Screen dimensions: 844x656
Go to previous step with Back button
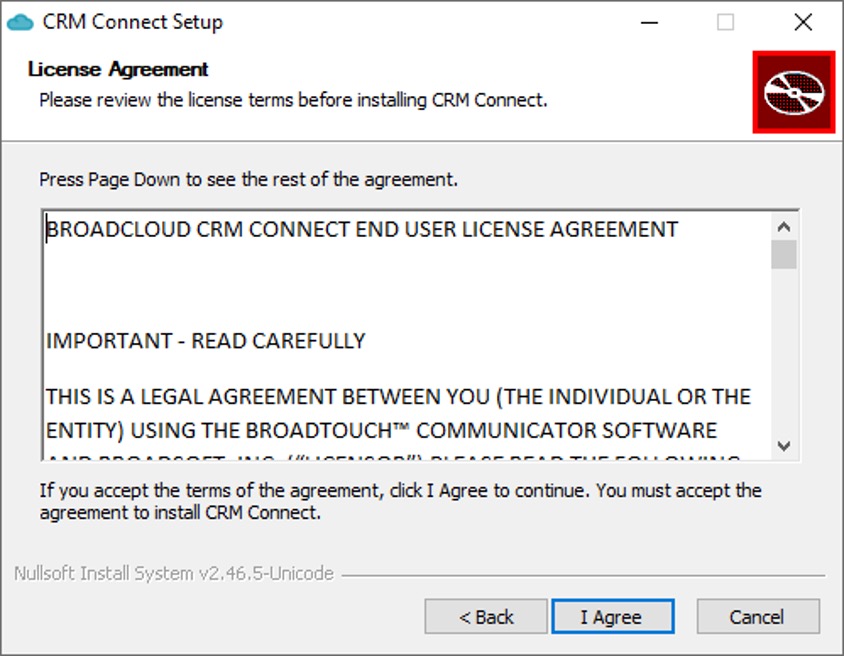486,616
